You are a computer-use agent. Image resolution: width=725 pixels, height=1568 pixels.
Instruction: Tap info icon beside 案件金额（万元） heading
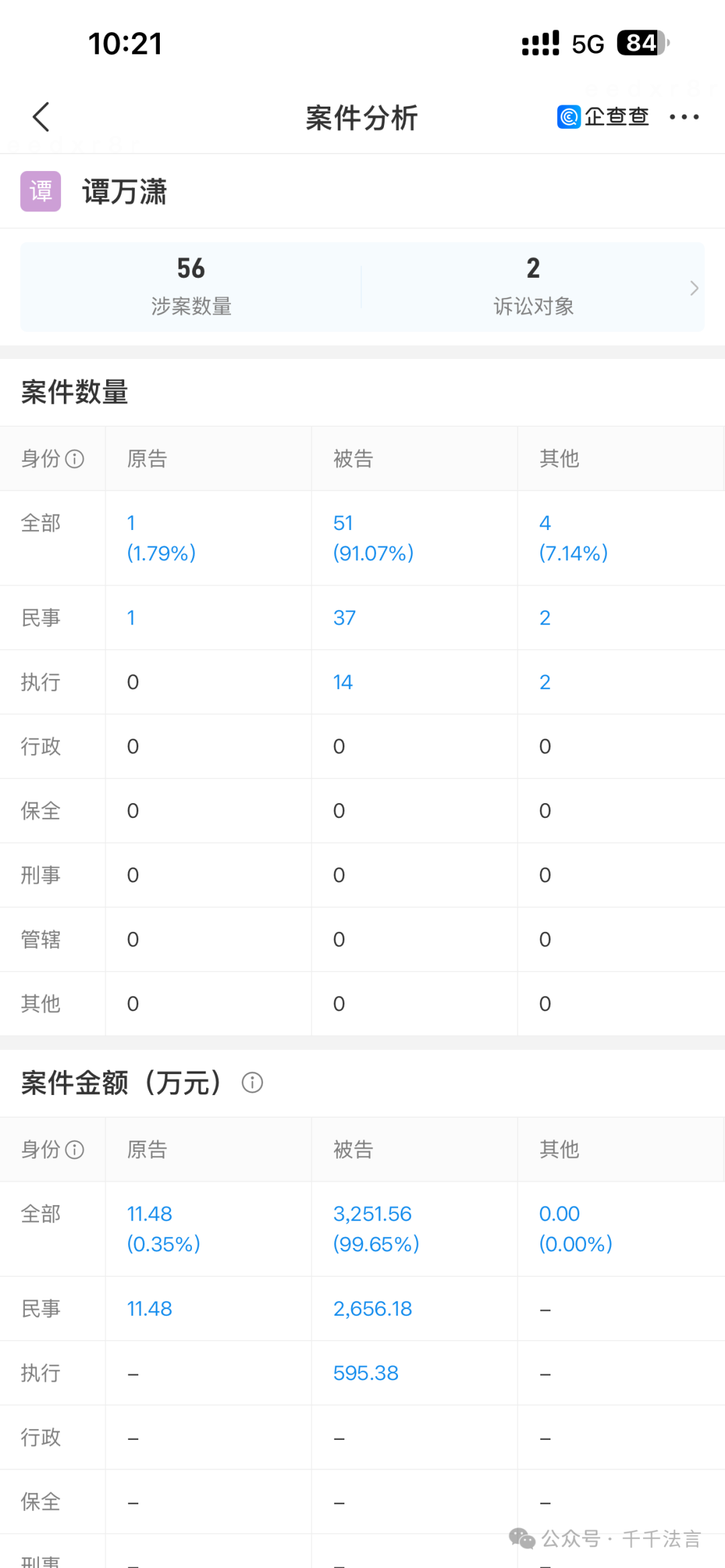(252, 1083)
